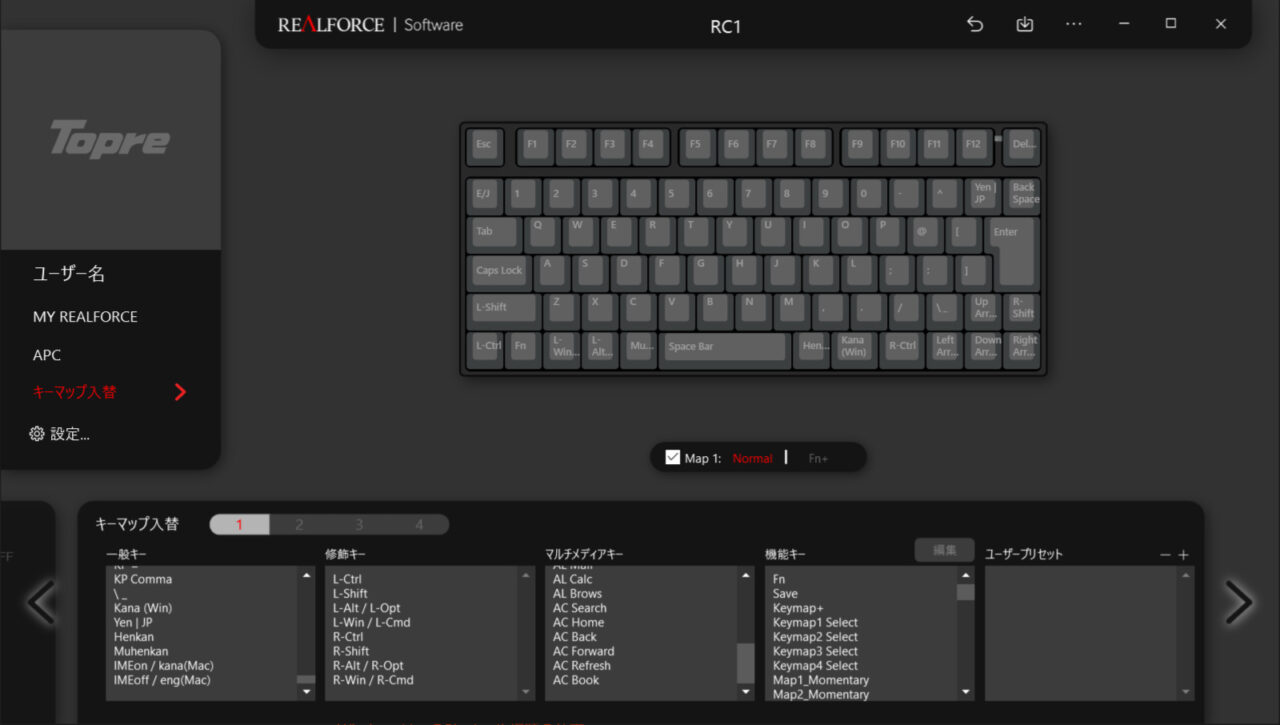Click the minus icon to remove user preset
Image resolution: width=1280 pixels, height=725 pixels.
[x=1165, y=555]
